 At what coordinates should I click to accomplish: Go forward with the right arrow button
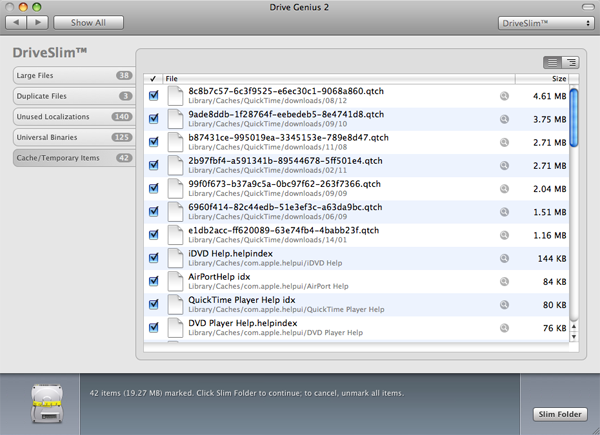click(x=38, y=23)
